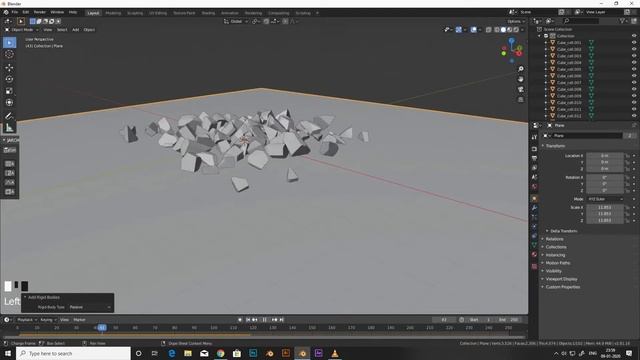Toggle viewport overlays button
The width and height of the screenshot is (640, 360).
point(473,30)
